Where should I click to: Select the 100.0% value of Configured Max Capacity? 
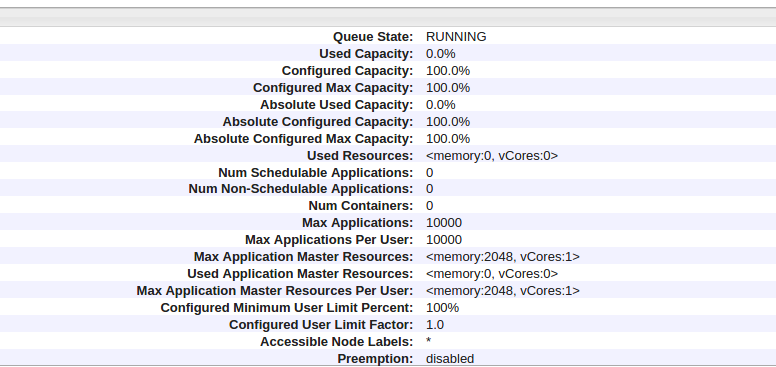[x=448, y=88]
